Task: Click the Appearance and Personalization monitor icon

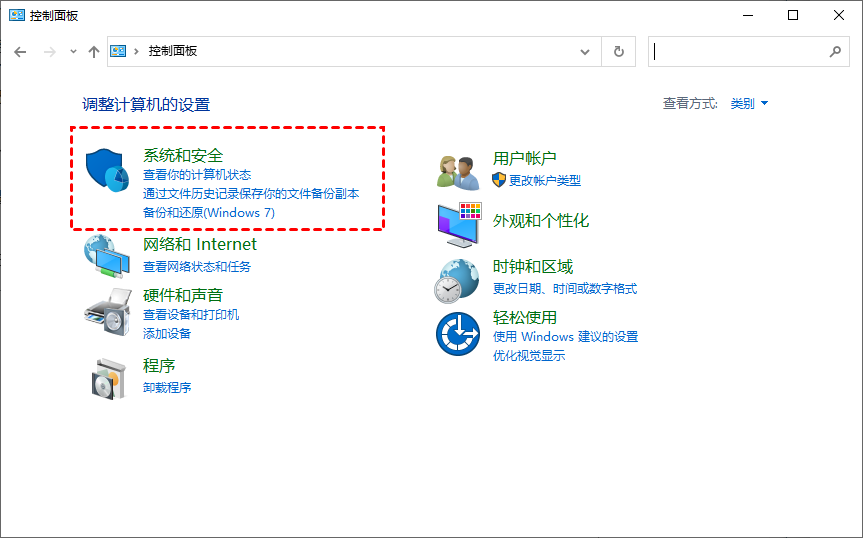Action: tap(460, 224)
